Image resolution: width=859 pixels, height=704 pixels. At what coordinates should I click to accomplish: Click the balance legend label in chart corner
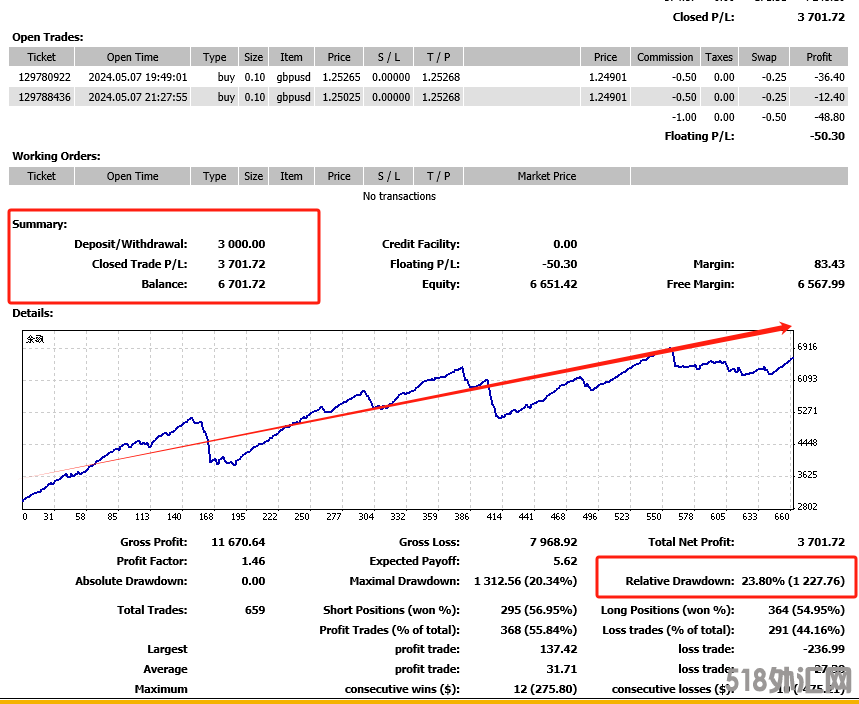35,339
